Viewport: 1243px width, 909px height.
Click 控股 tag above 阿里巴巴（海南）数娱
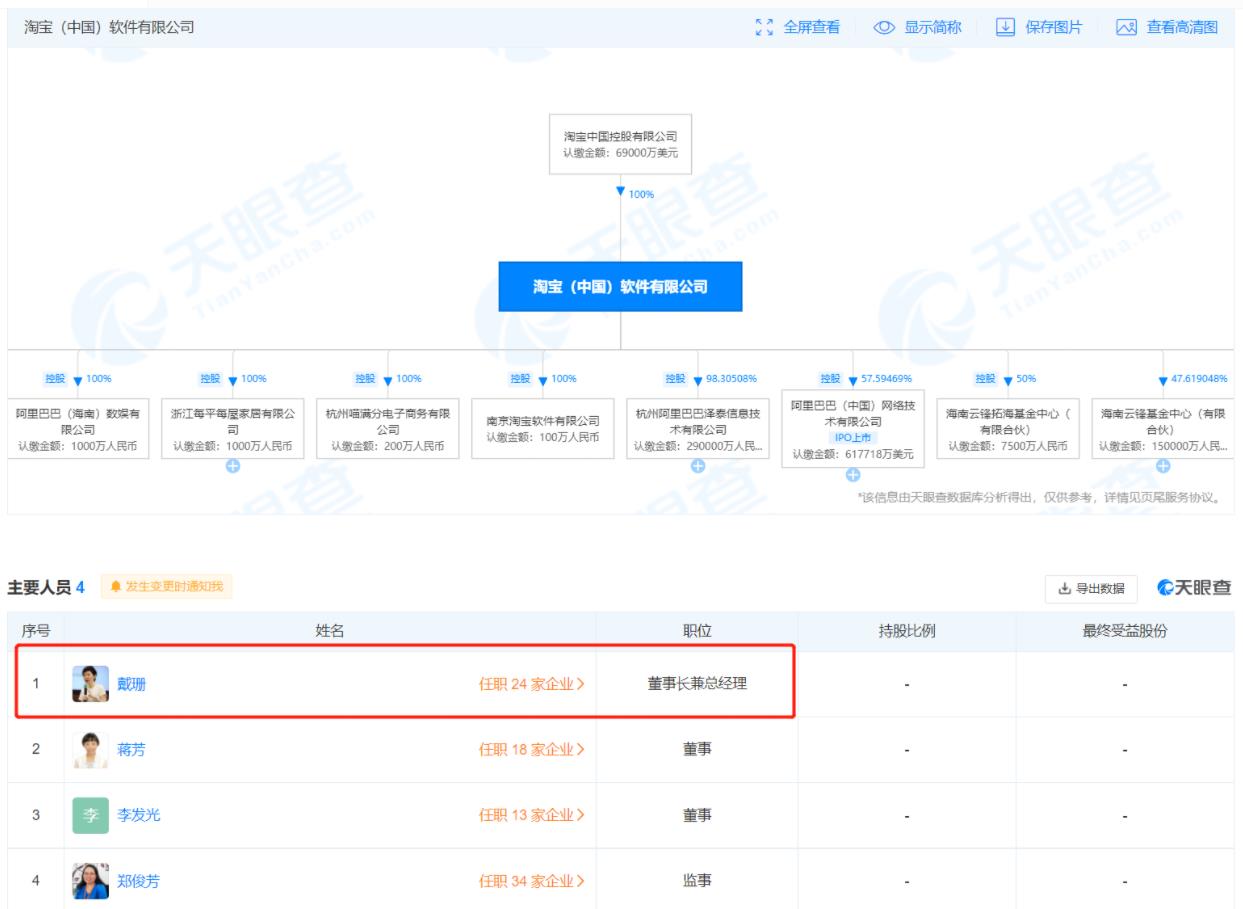coord(55,379)
